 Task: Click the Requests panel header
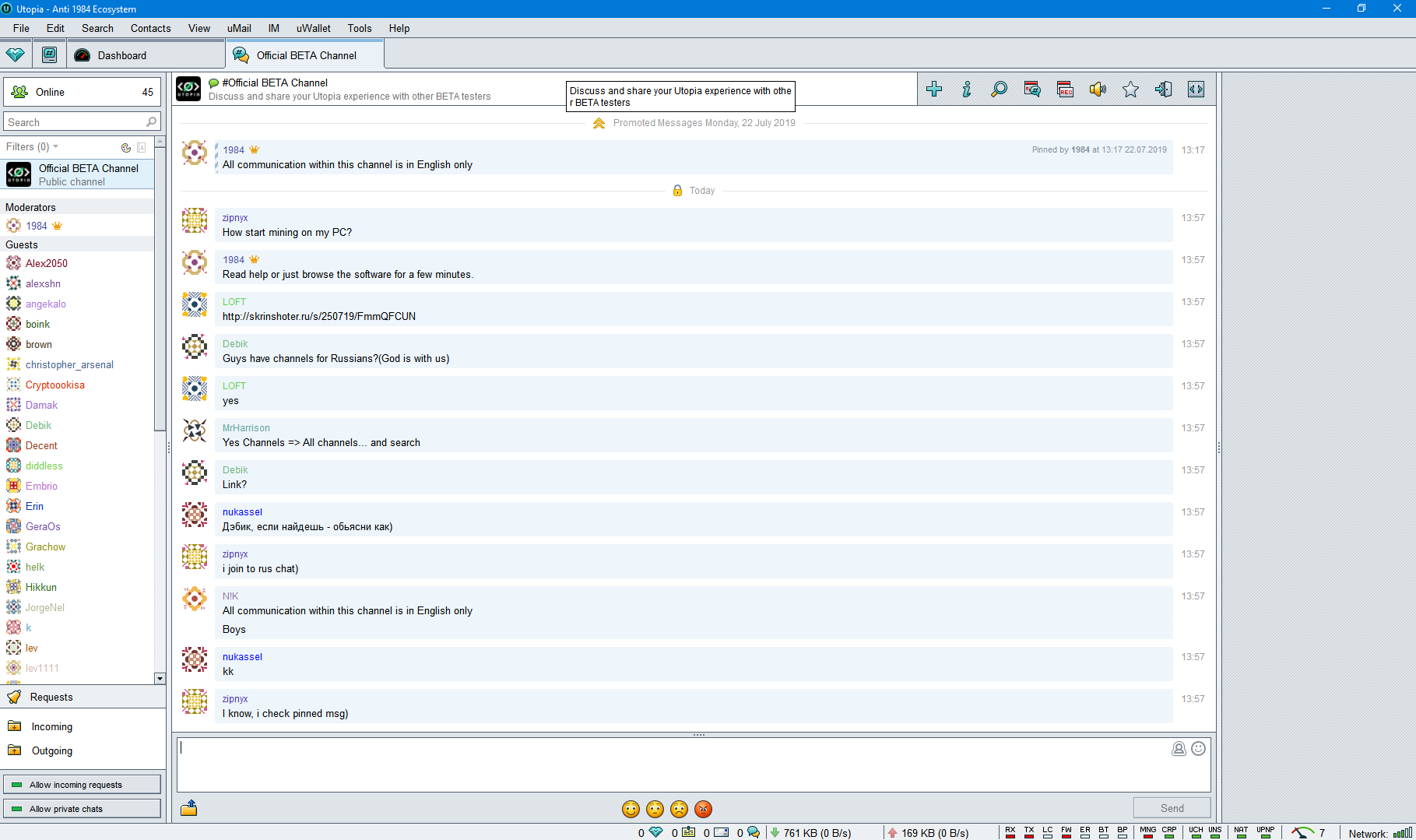click(x=51, y=698)
